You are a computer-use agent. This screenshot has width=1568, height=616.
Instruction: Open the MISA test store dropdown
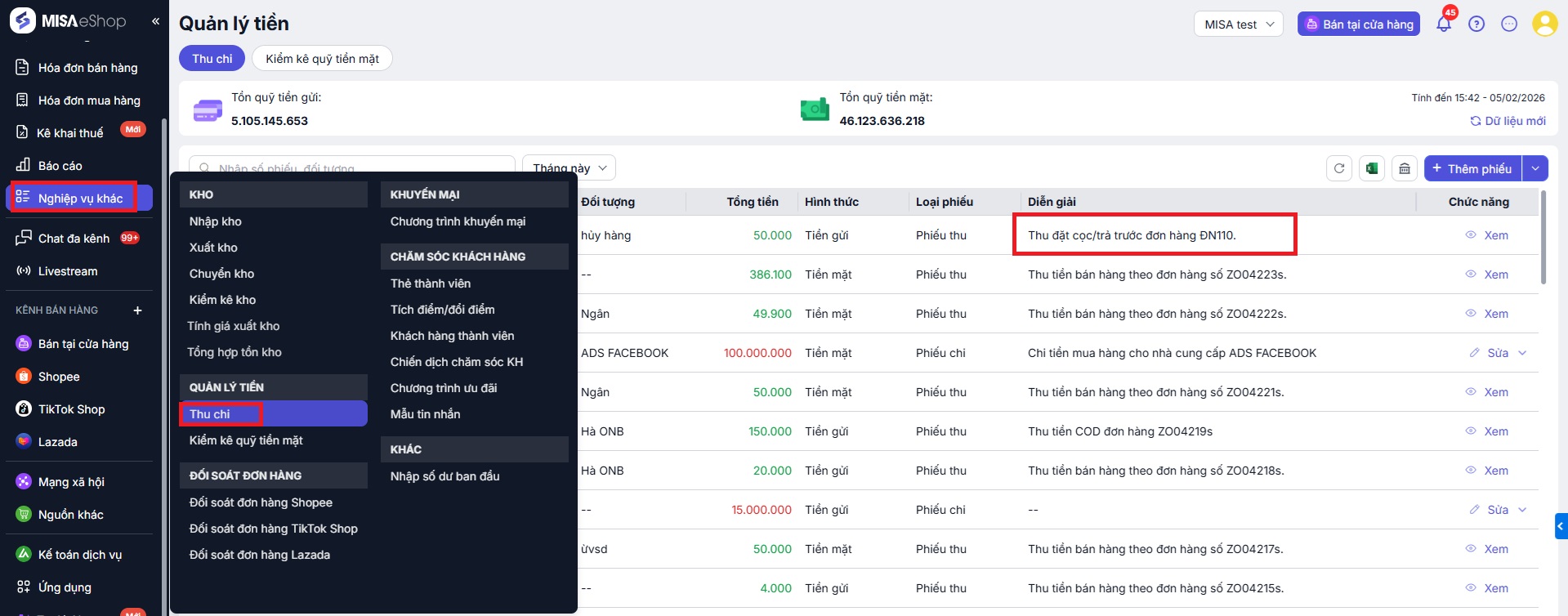(x=1239, y=25)
